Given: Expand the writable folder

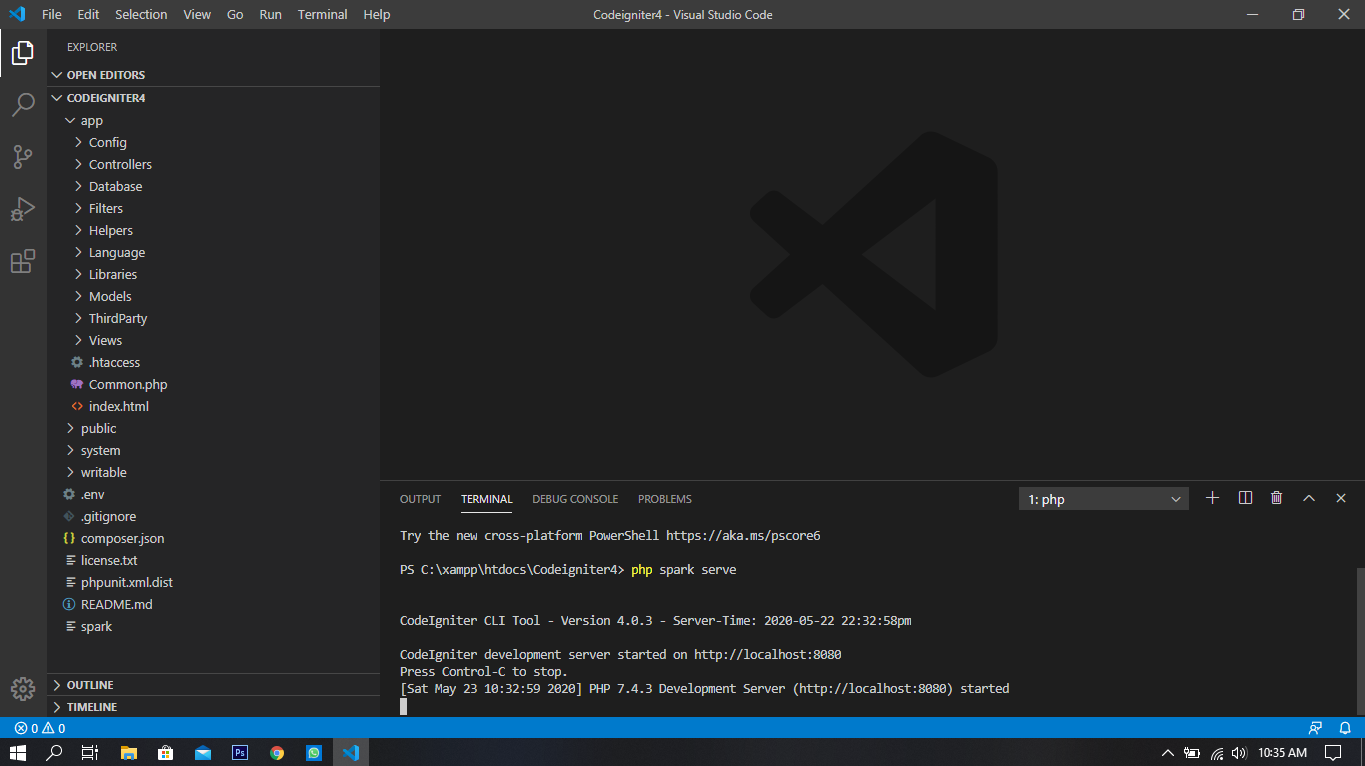Looking at the screenshot, I should pyautogui.click(x=213, y=472).
